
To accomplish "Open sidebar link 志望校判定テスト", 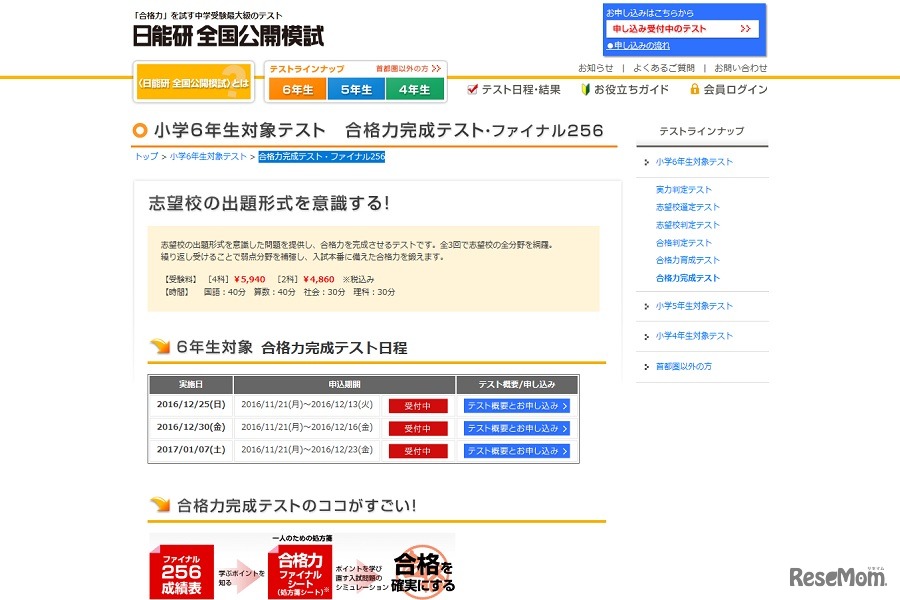I will 688,225.
